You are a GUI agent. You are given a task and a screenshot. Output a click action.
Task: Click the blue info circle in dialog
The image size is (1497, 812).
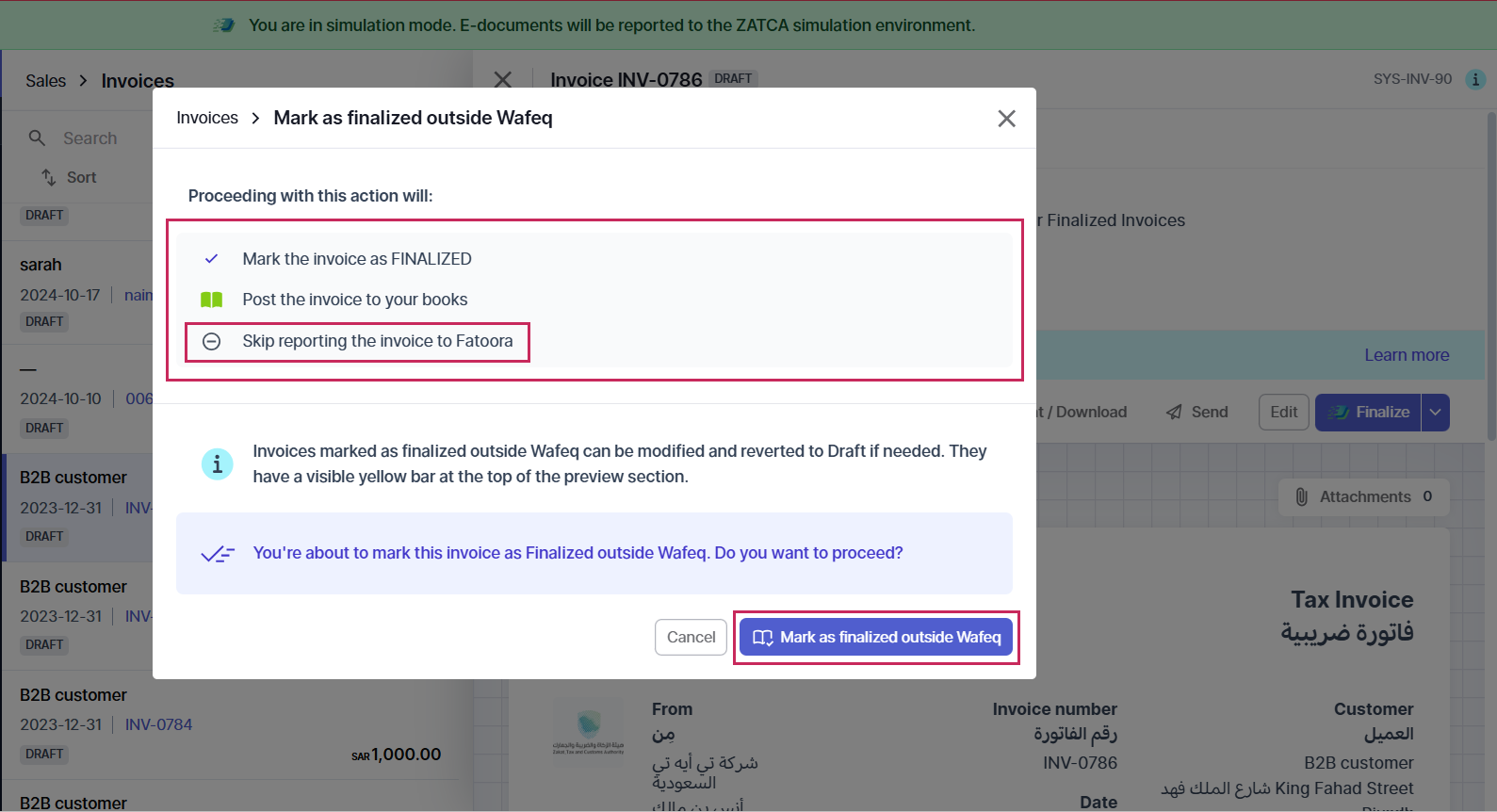pyautogui.click(x=218, y=463)
